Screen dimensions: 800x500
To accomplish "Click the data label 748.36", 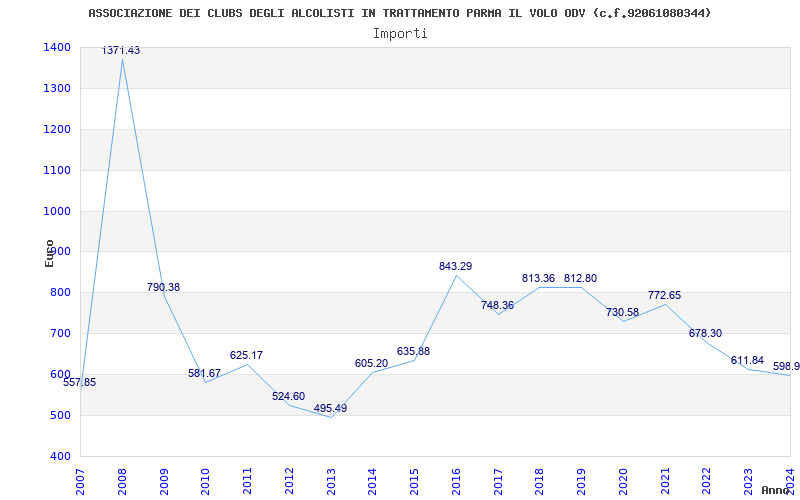I will 497,306.
